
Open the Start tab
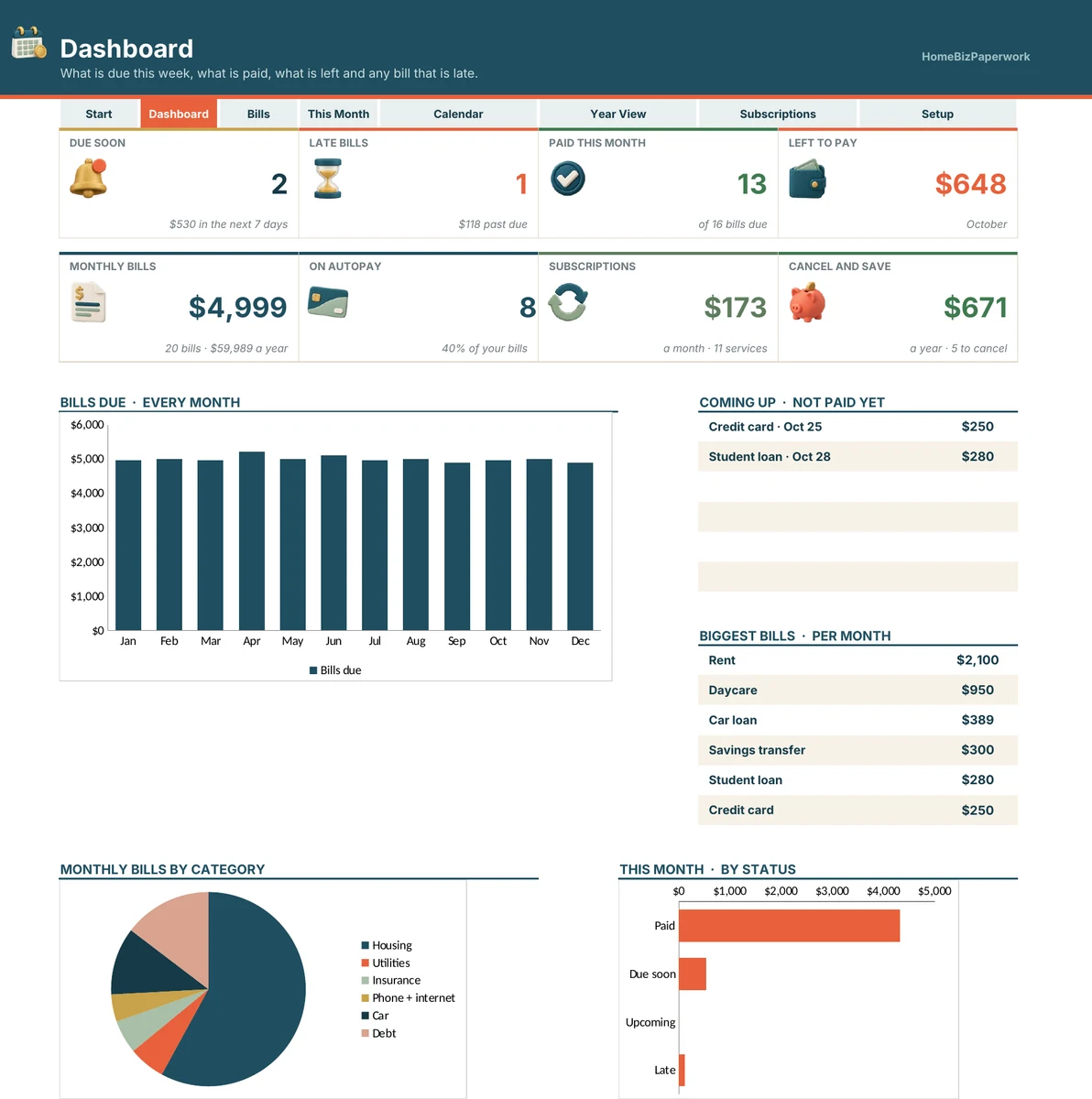coord(99,114)
